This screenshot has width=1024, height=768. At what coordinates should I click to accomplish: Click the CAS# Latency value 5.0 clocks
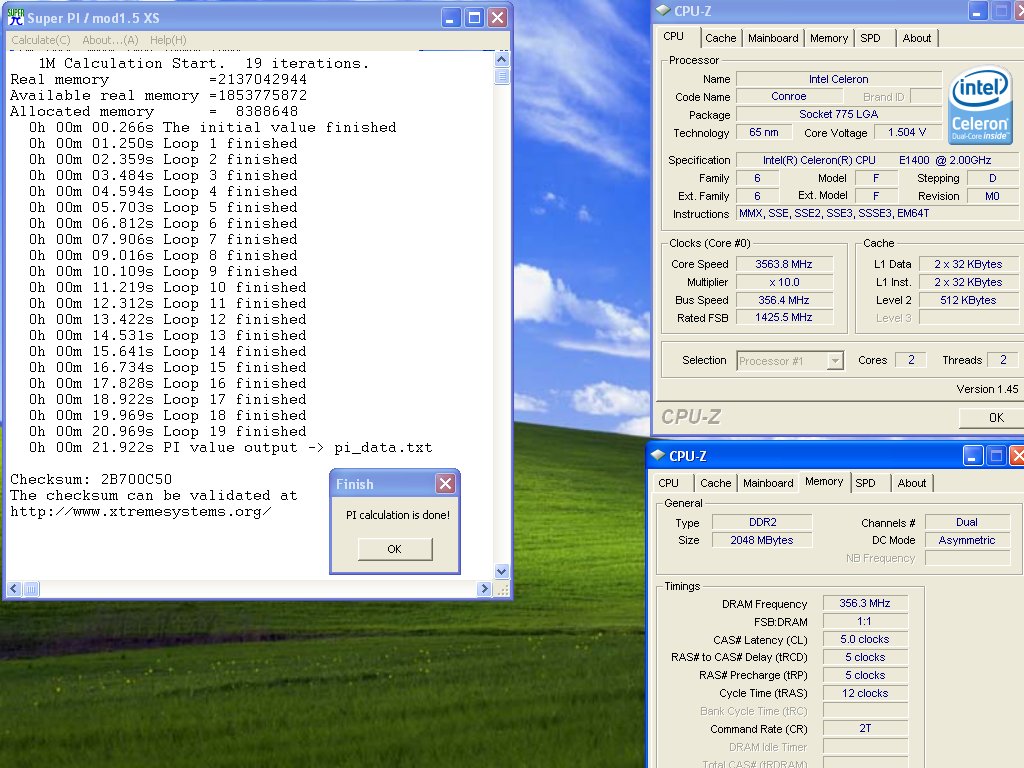tap(865, 639)
